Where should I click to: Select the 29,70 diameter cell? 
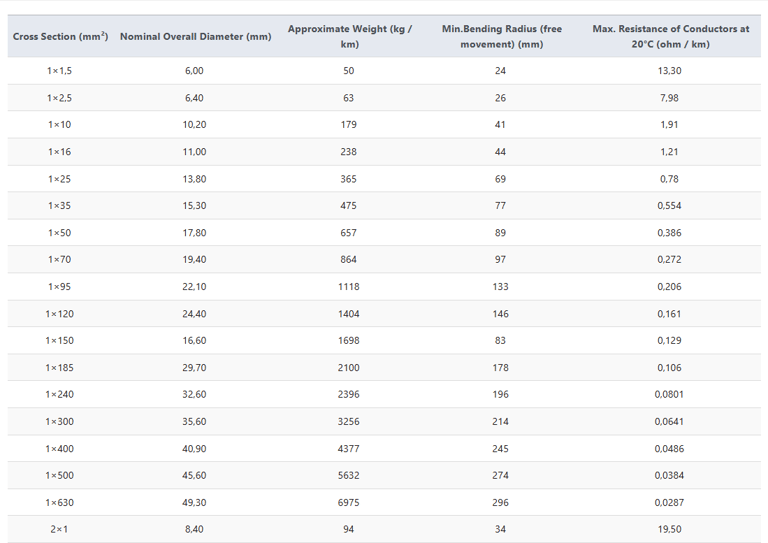click(x=194, y=368)
